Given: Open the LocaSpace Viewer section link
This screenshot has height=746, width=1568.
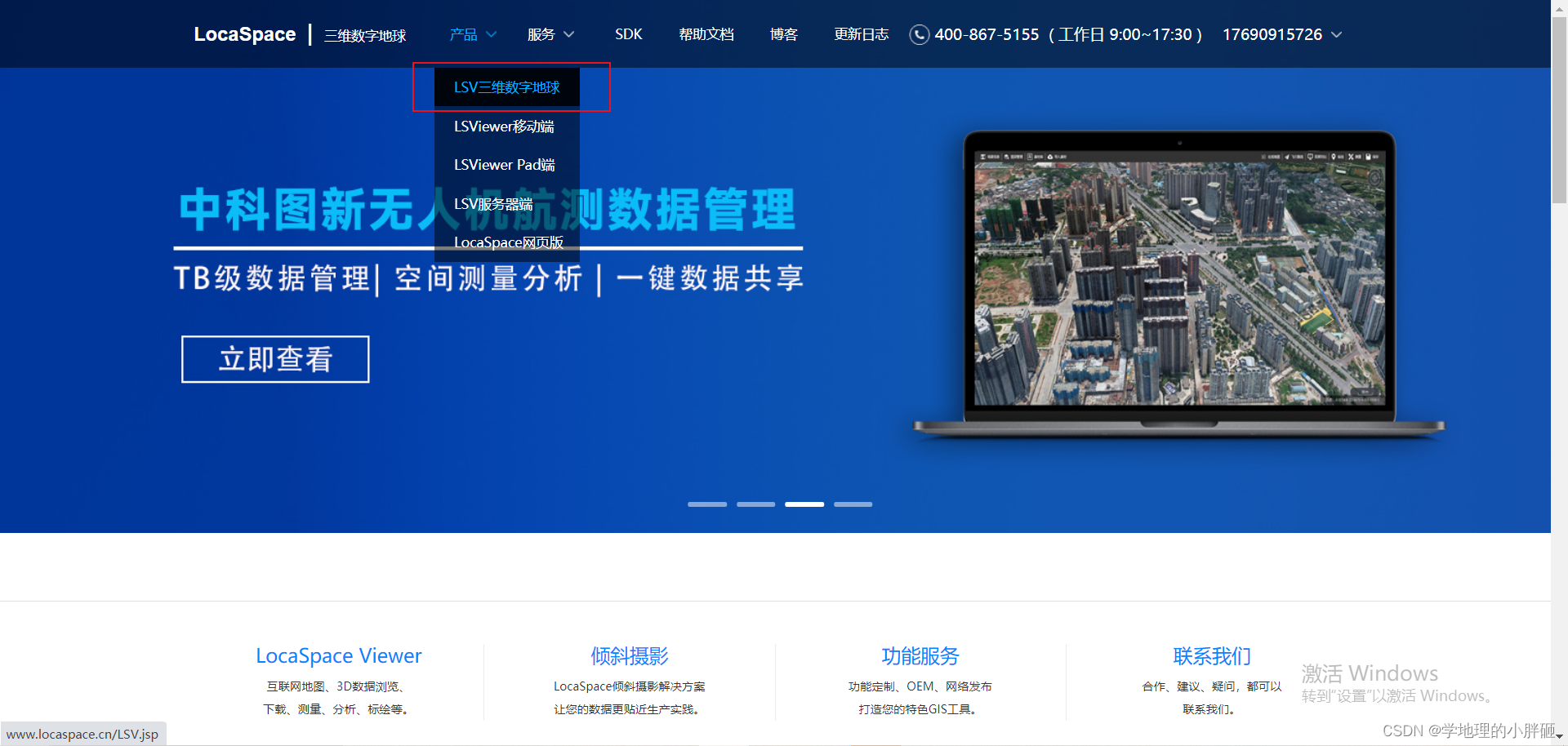Looking at the screenshot, I should click(x=339, y=656).
